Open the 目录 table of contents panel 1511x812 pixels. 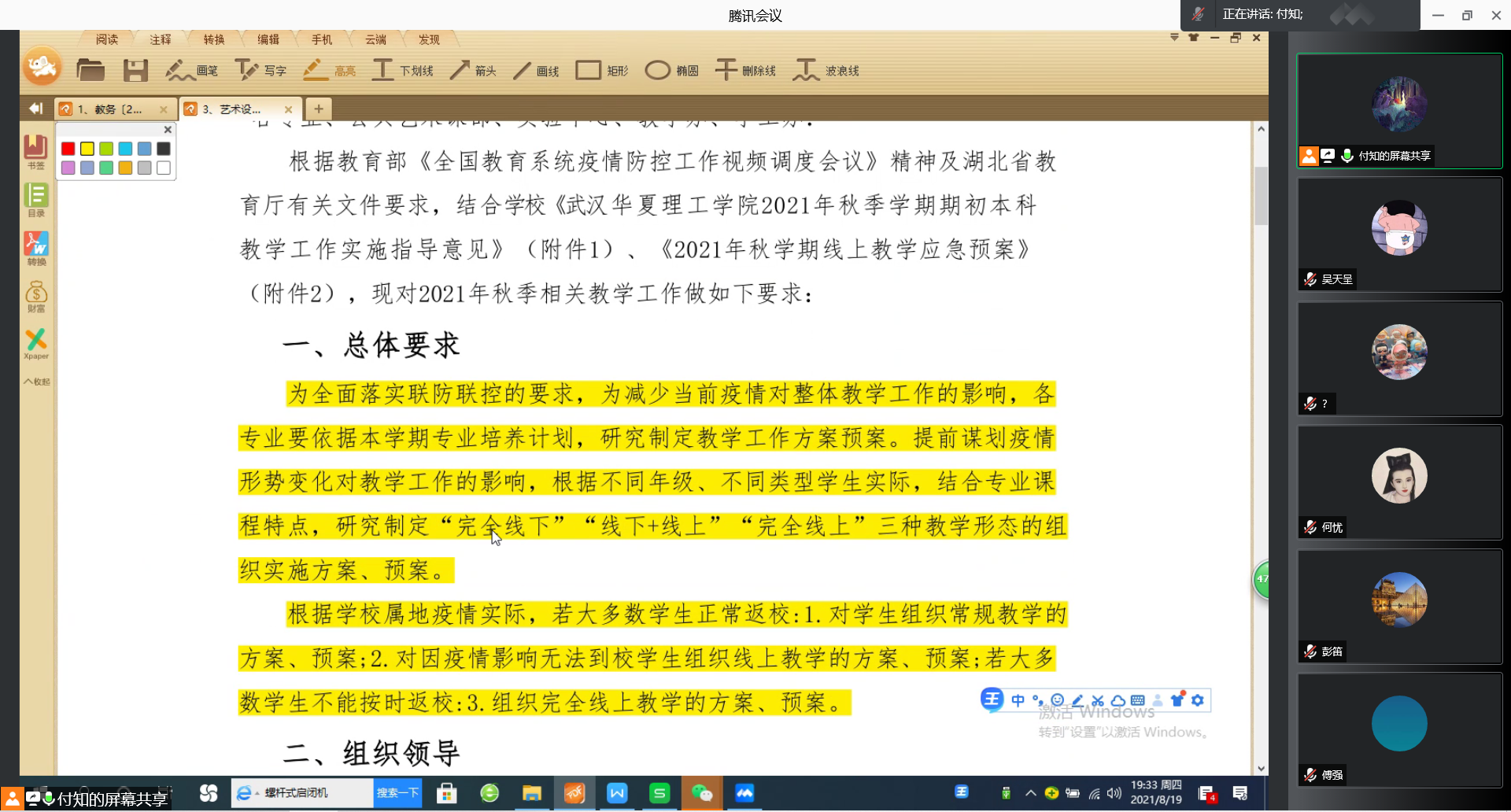tap(36, 199)
